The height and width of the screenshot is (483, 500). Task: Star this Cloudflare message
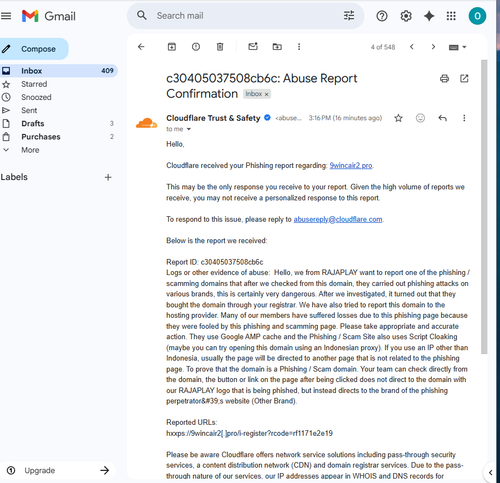398,118
